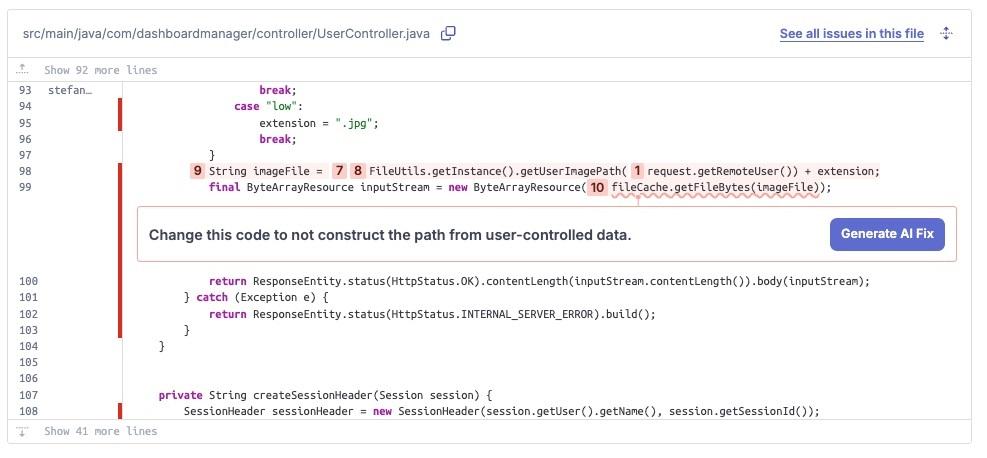Select flow step 10 before fileCache.getFileBytes
Image resolution: width=987 pixels, height=458 pixels.
[x=597, y=187]
